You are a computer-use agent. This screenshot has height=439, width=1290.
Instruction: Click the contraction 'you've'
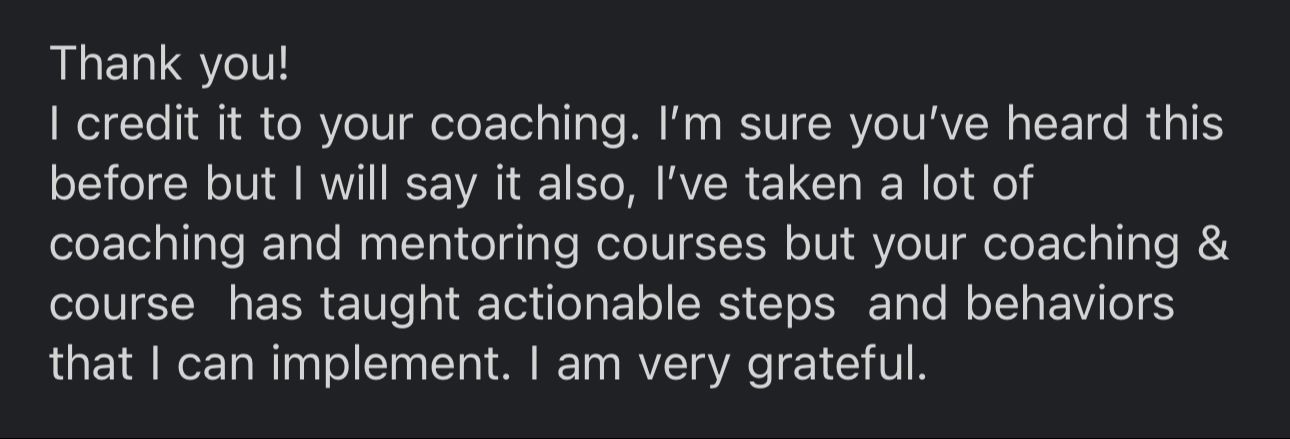tap(917, 127)
